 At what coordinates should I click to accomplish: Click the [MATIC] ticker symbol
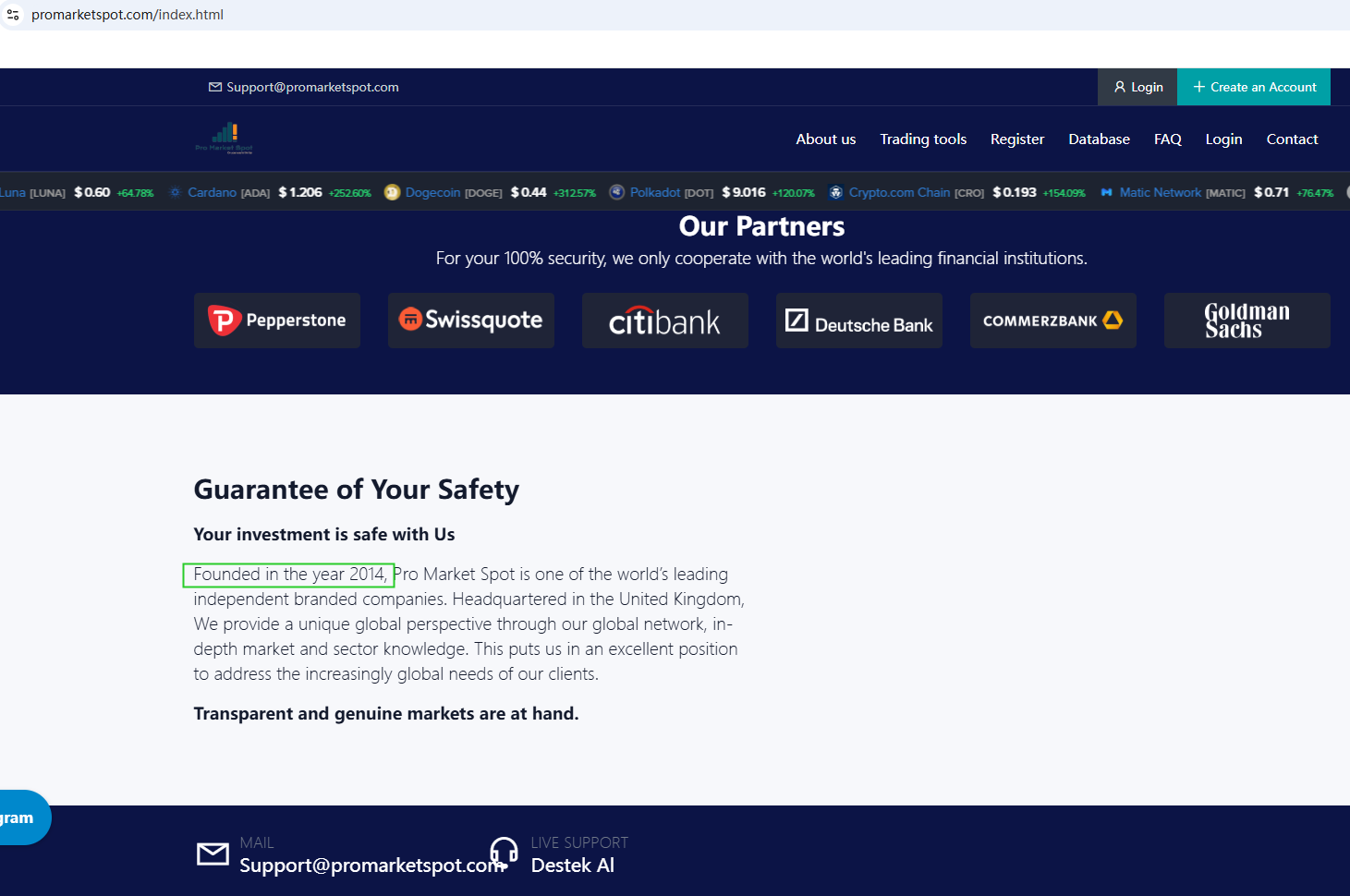[x=1226, y=193]
